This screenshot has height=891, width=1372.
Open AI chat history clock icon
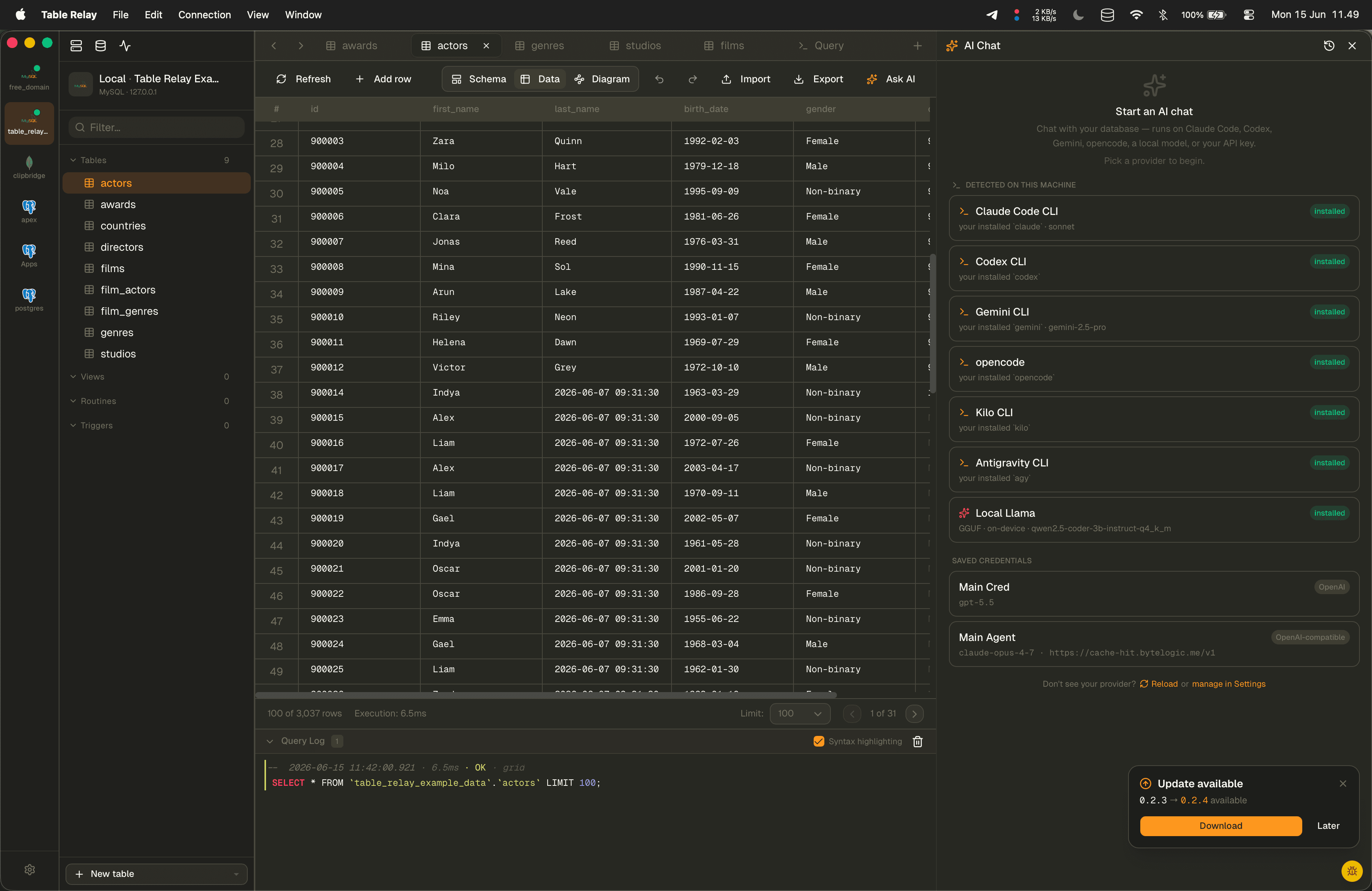[1329, 45]
